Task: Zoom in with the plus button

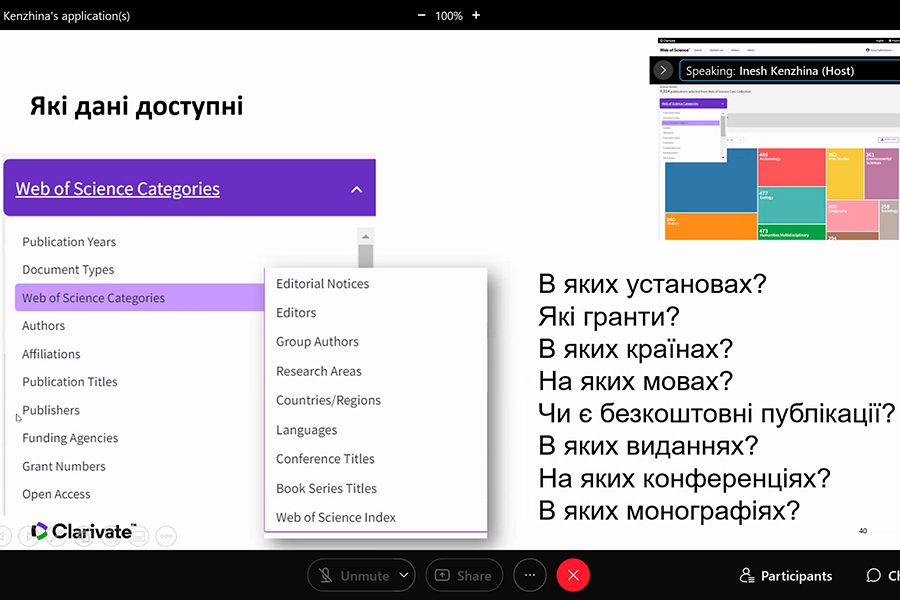Action: click(476, 15)
